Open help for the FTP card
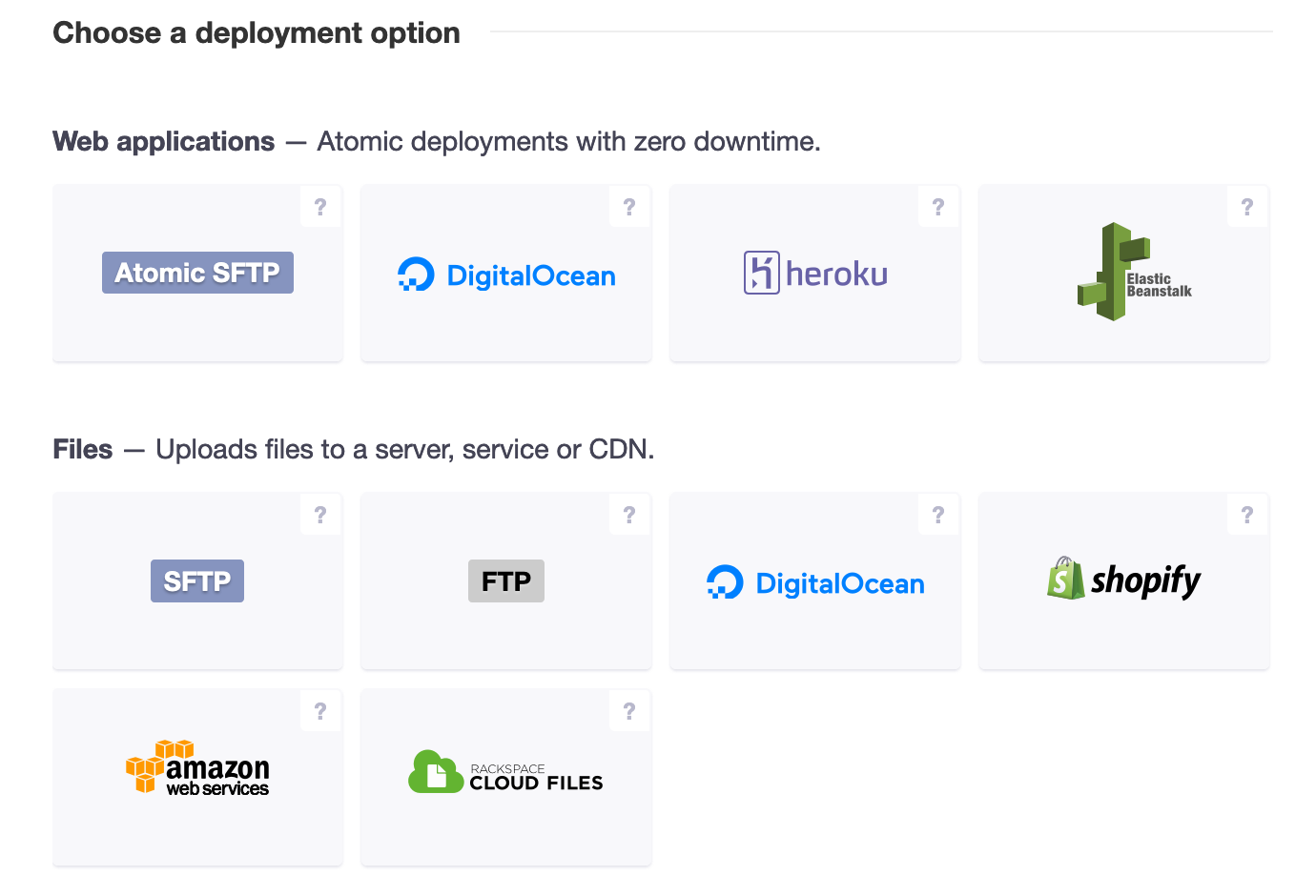Screen dimensions: 1316x896 629,515
